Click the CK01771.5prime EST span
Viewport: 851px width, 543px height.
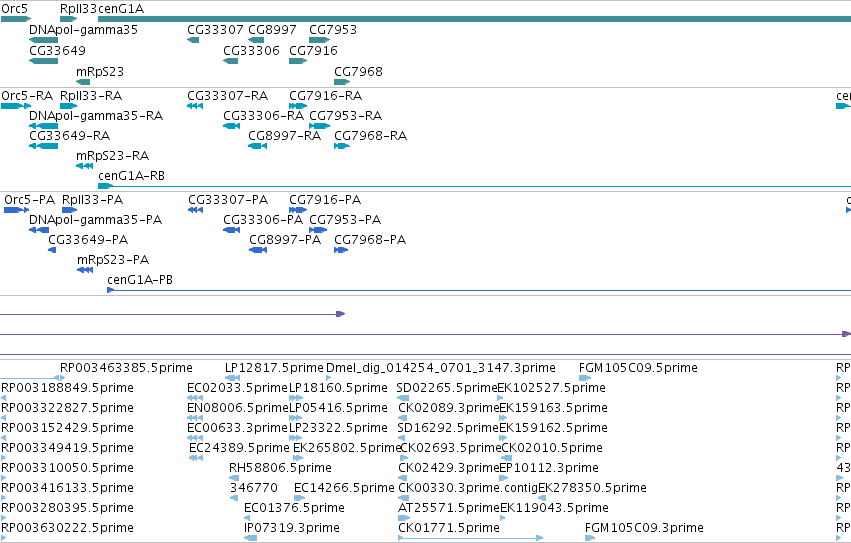pyautogui.click(x=471, y=538)
